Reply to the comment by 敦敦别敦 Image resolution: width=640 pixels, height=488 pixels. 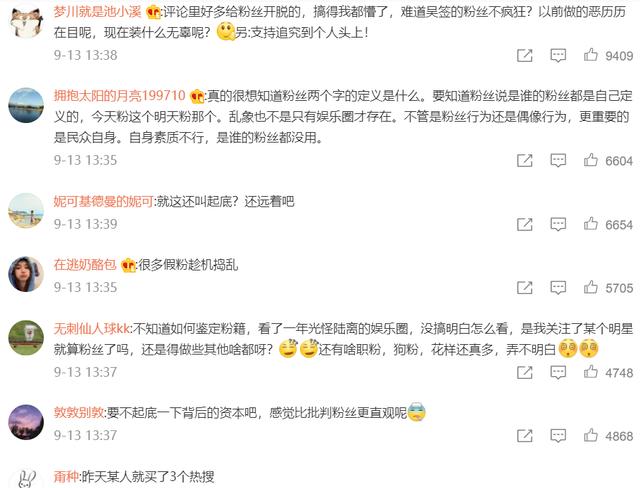pyautogui.click(x=558, y=435)
